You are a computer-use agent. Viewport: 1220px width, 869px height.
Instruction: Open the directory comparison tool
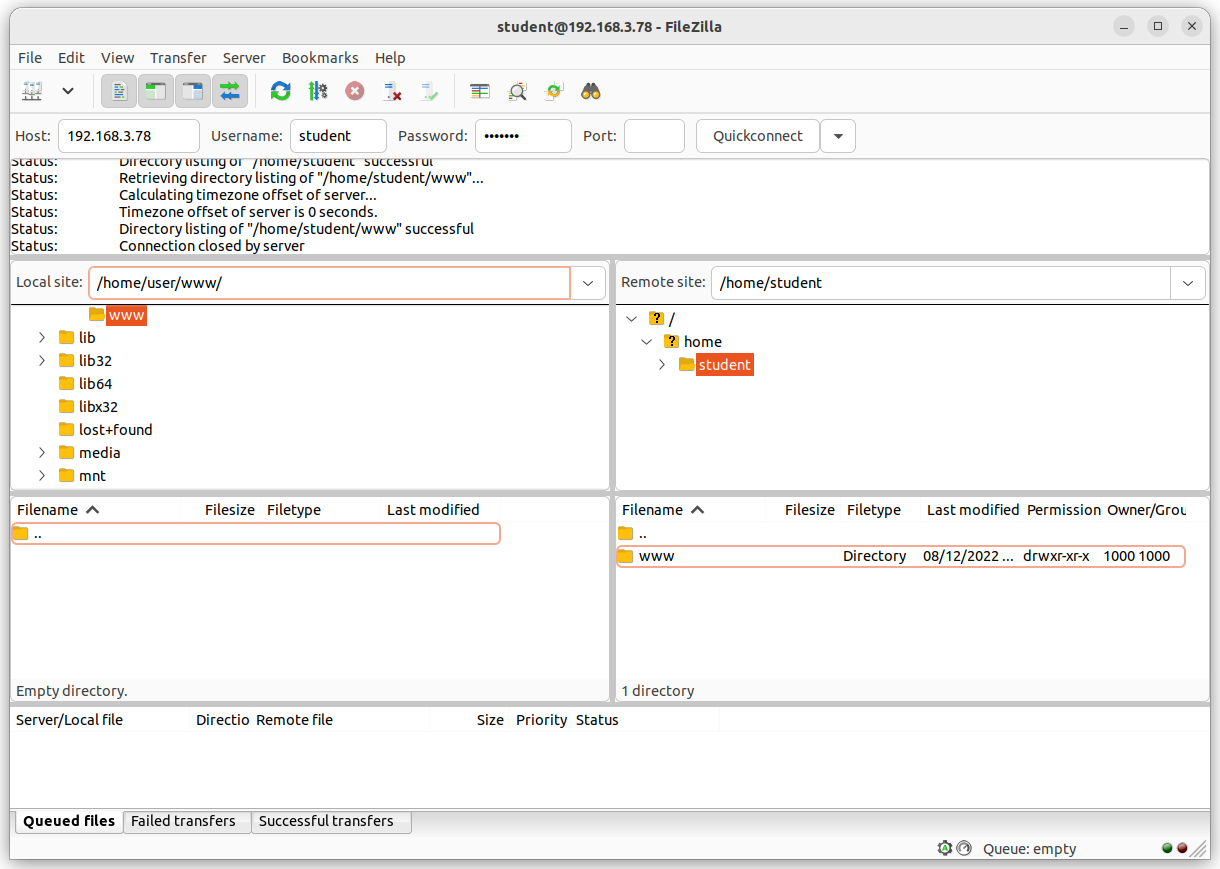[517, 91]
